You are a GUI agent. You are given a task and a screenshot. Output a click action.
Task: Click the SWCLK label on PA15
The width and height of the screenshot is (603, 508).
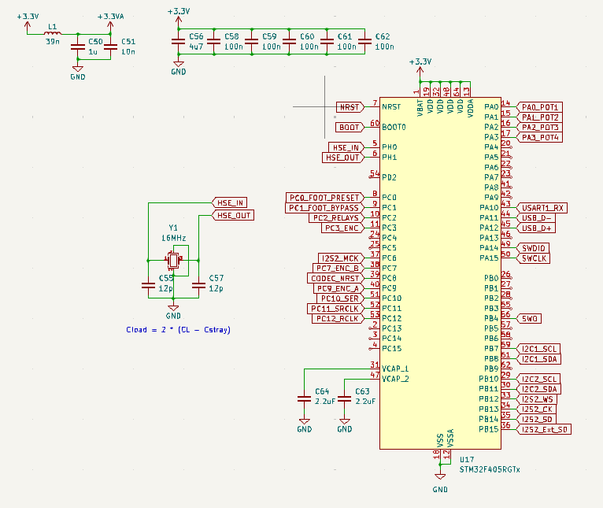[x=534, y=258]
